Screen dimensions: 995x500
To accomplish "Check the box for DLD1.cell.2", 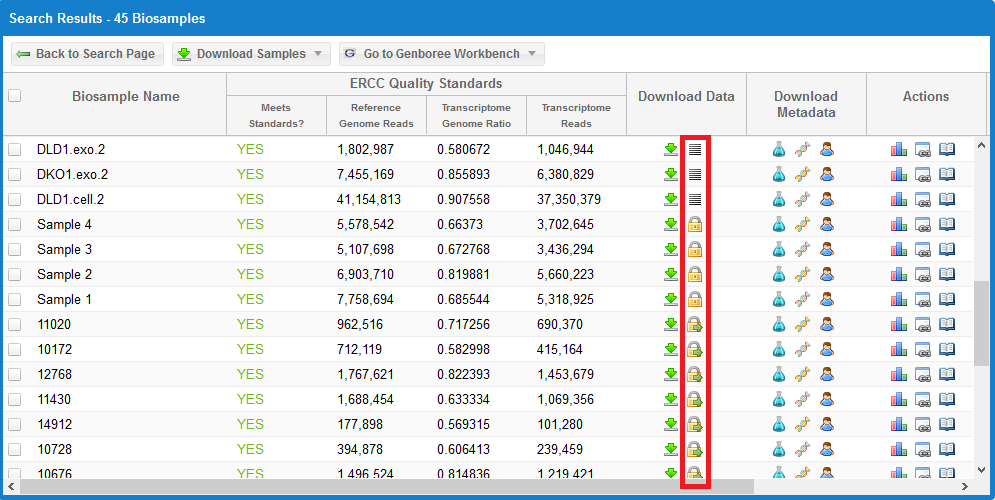I will (14, 199).
